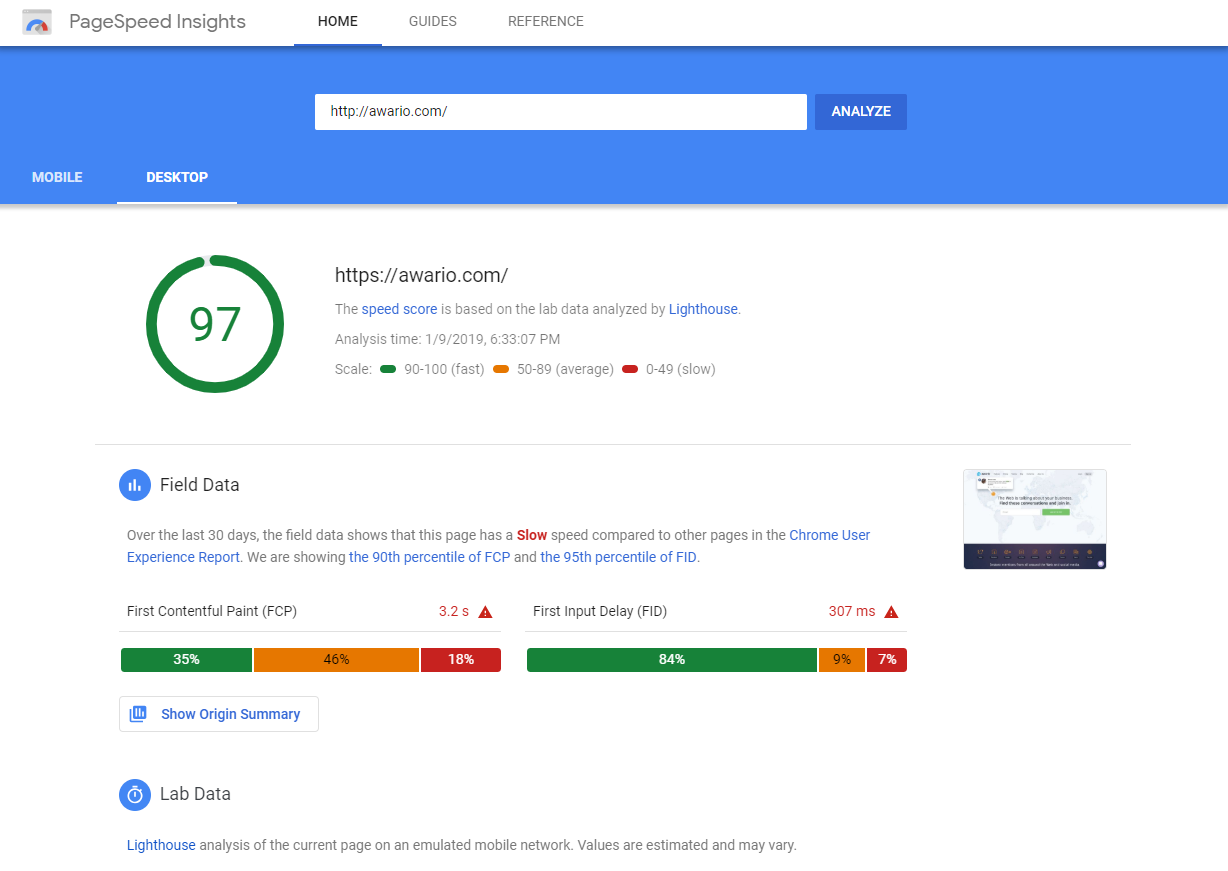Click the 3.2 s FCP value
The image size is (1228, 871).
pos(454,611)
